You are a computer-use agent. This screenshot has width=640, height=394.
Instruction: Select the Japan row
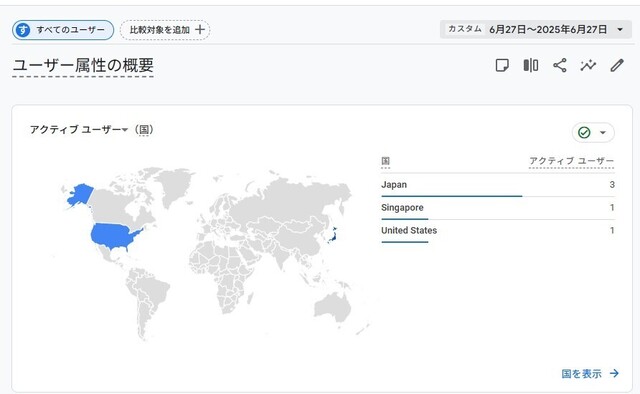point(498,185)
